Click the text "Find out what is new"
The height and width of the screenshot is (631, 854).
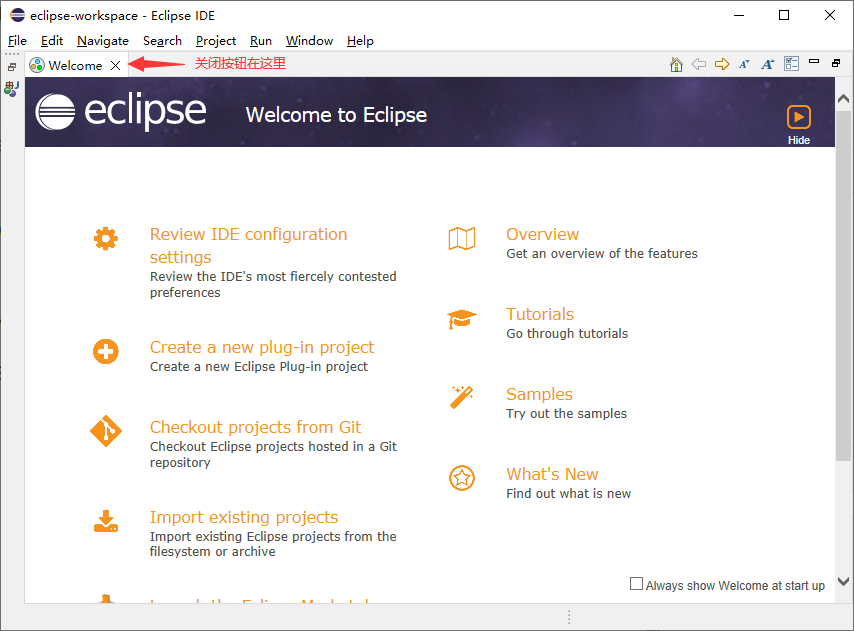[569, 494]
